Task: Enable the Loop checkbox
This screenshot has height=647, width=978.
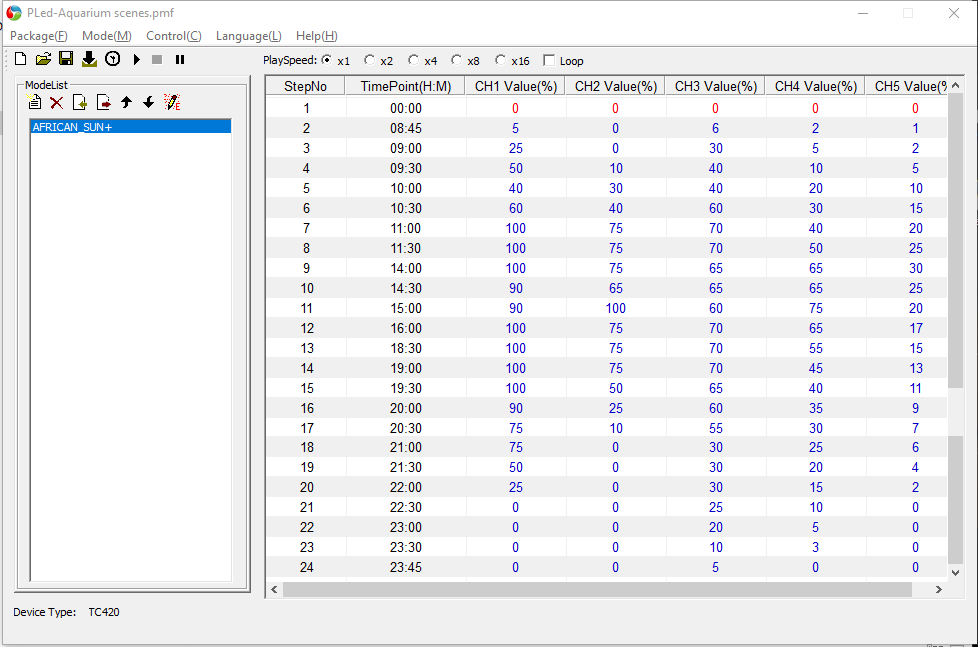Action: coord(549,61)
